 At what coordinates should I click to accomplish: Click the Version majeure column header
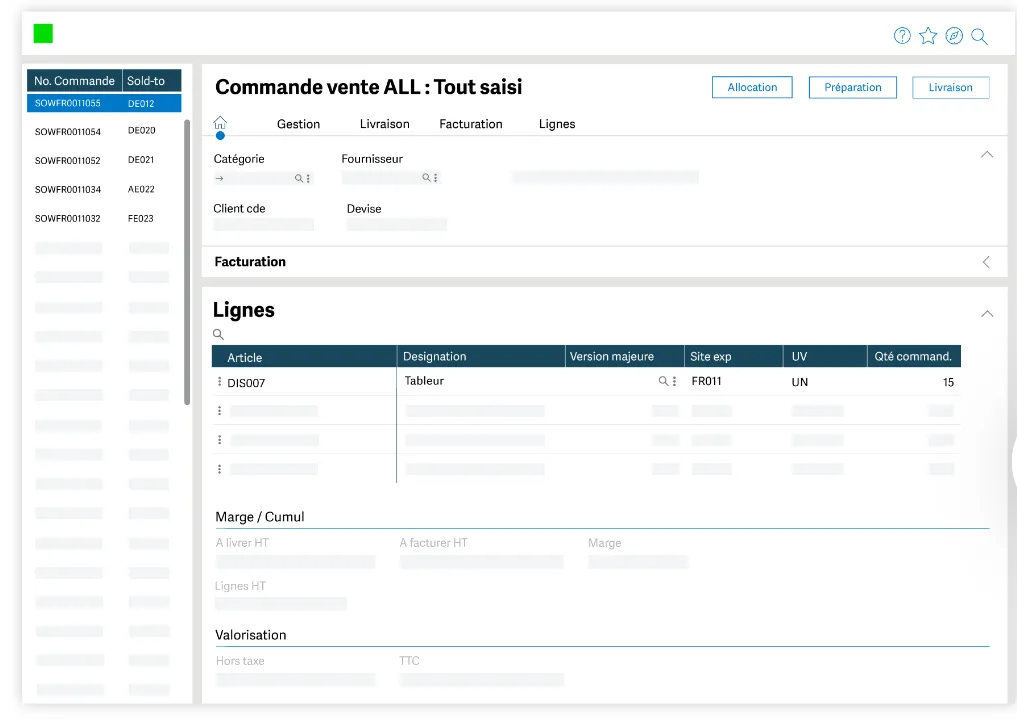pyautogui.click(x=625, y=357)
